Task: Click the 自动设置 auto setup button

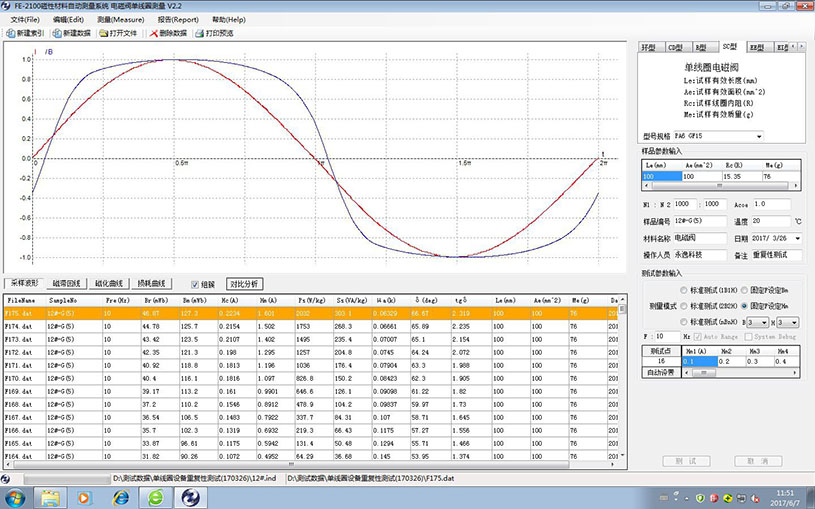Action: point(661,373)
